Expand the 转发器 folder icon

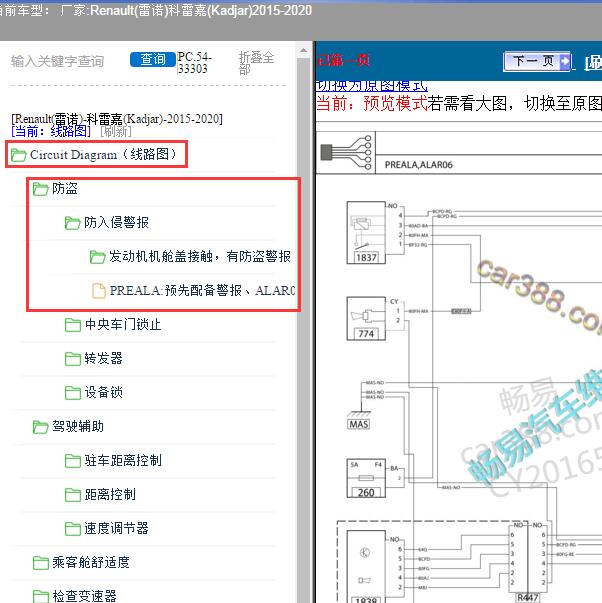tap(73, 359)
